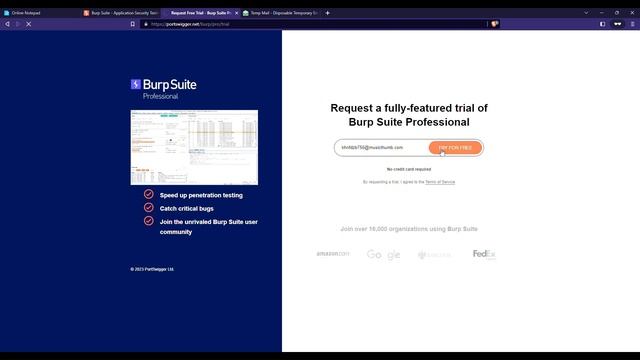The width and height of the screenshot is (640, 360).
Task: Click the Burp Suite Professional logo
Action: click(164, 89)
